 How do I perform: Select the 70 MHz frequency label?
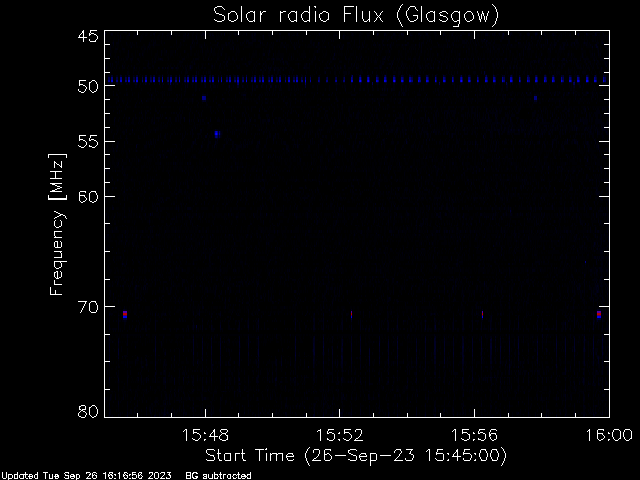[88, 307]
